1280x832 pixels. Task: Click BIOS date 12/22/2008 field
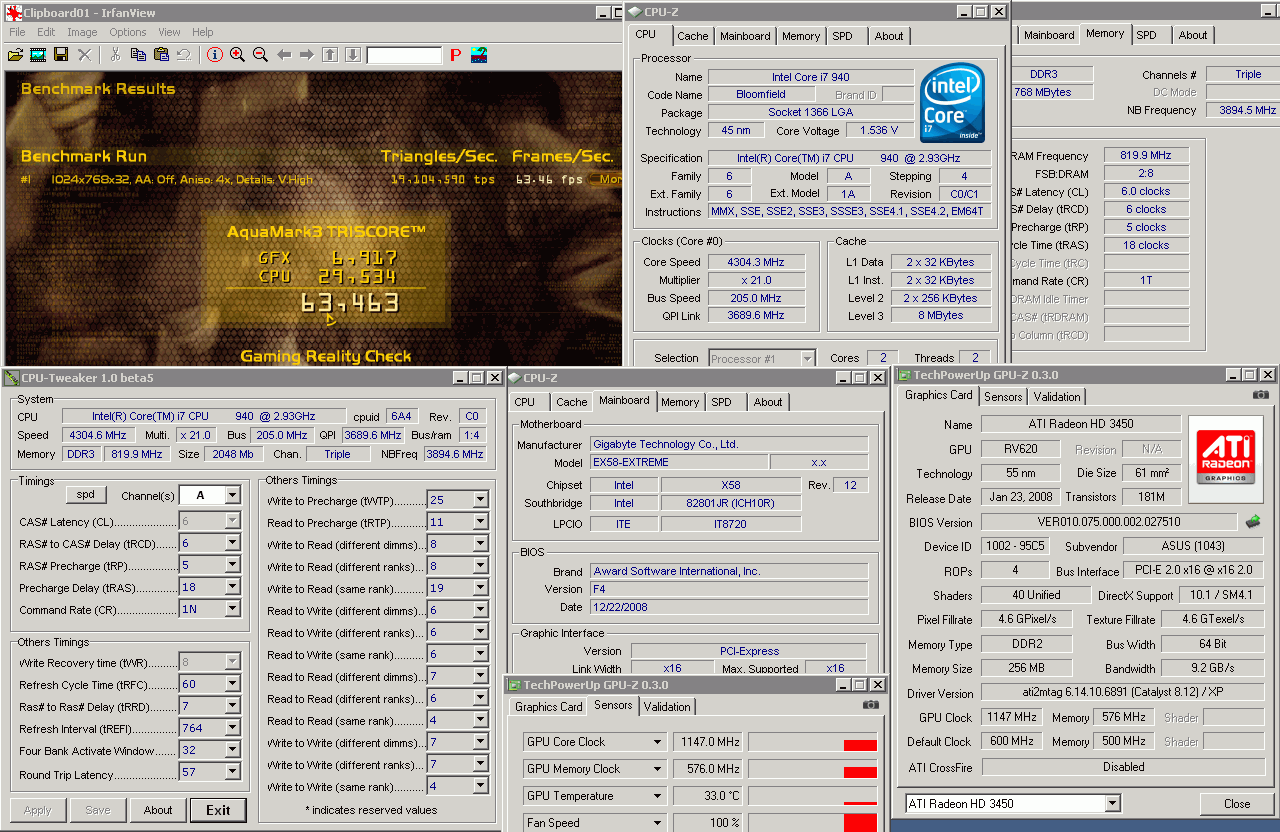(x=729, y=607)
